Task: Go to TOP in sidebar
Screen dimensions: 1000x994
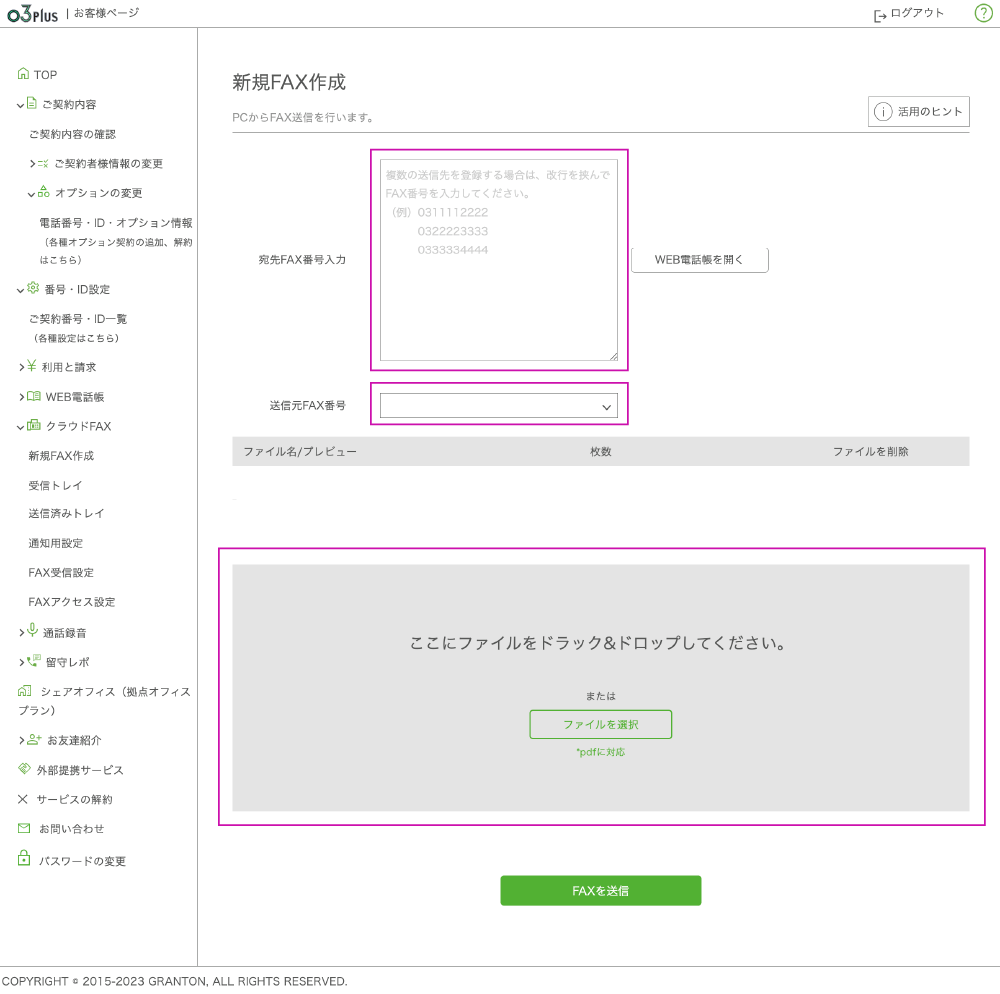Action: click(45, 75)
